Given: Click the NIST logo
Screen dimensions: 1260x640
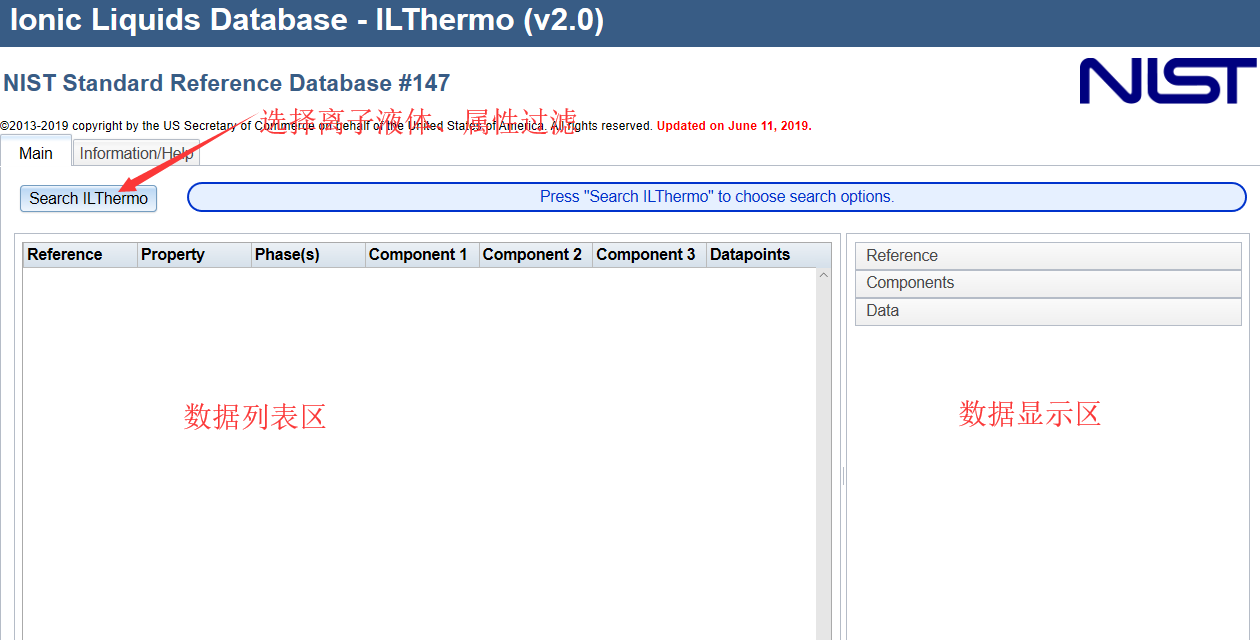Looking at the screenshot, I should click(x=1167, y=81).
